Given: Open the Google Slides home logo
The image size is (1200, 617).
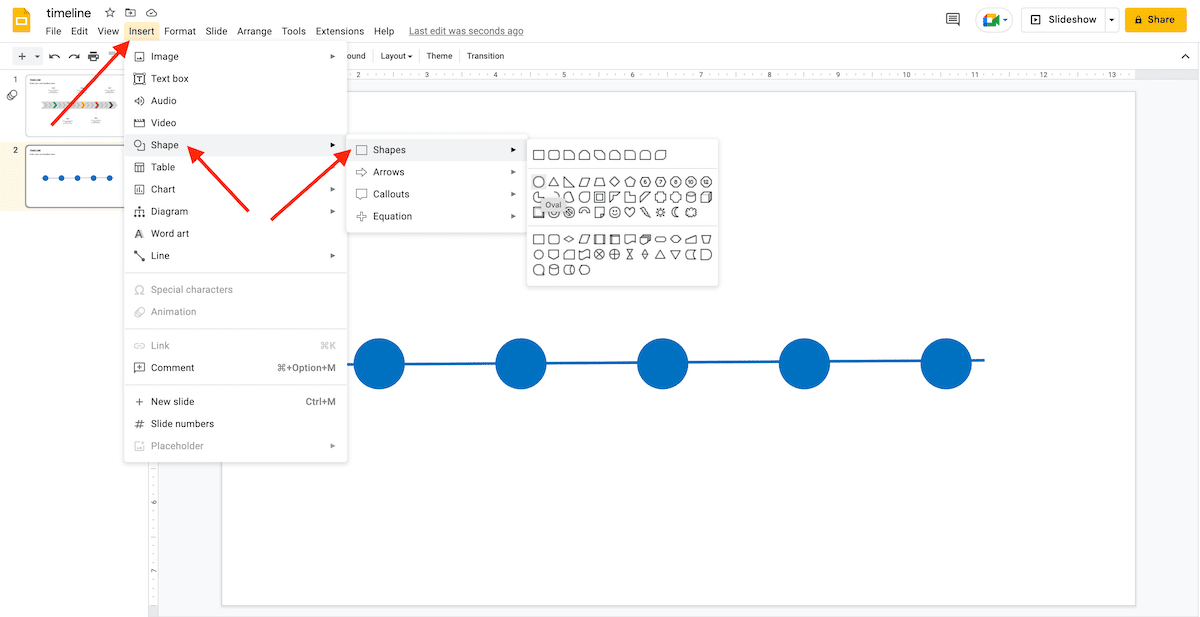Looking at the screenshot, I should point(20,20).
